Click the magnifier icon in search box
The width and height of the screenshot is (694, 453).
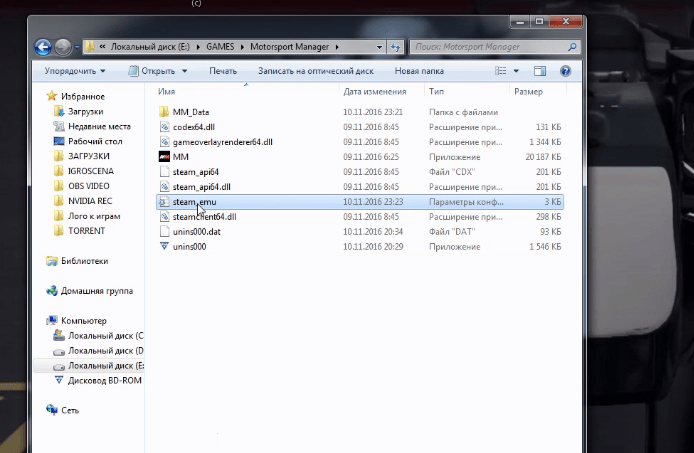572,46
